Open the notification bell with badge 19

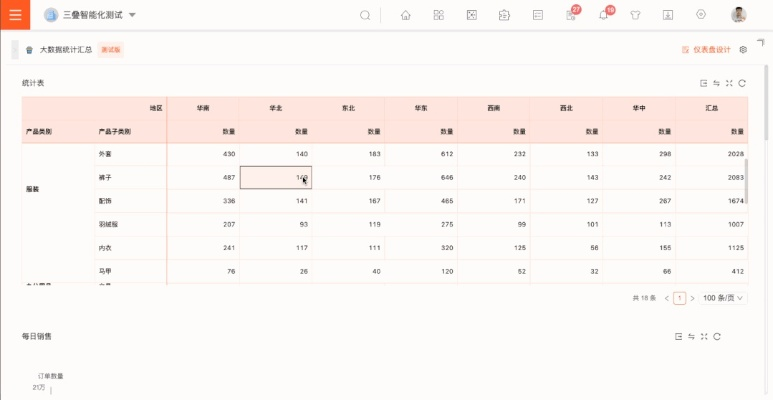[x=603, y=15]
